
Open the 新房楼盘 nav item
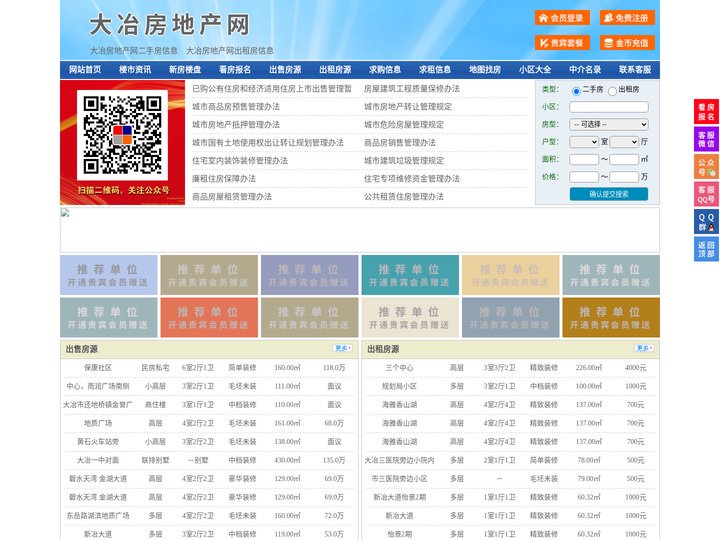[185, 70]
